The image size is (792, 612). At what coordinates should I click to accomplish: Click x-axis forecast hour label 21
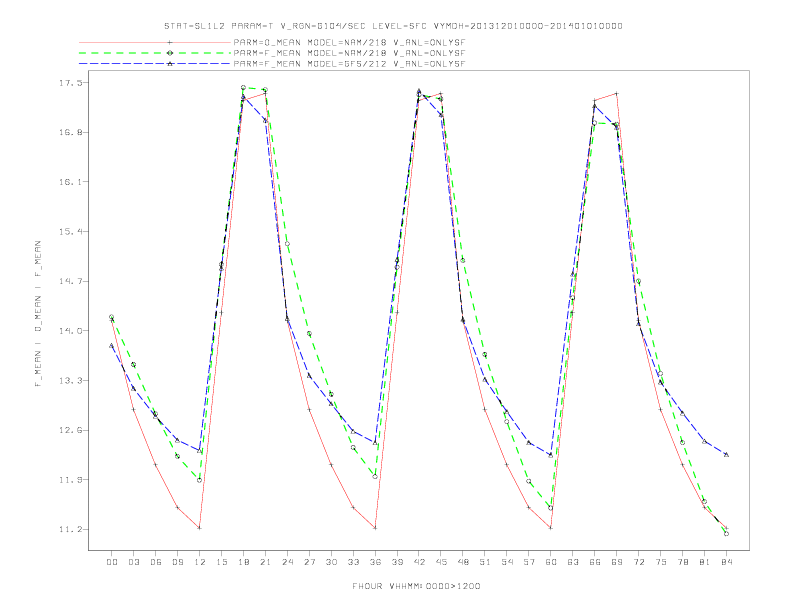265,562
